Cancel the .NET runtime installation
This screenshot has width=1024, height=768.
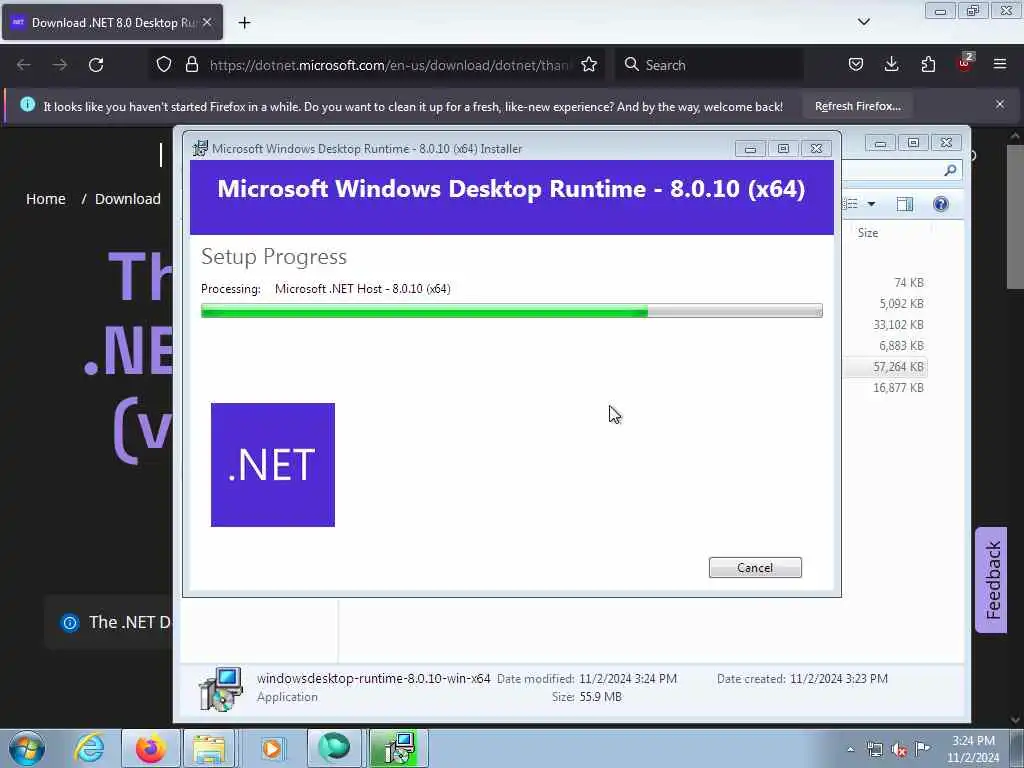click(x=755, y=568)
